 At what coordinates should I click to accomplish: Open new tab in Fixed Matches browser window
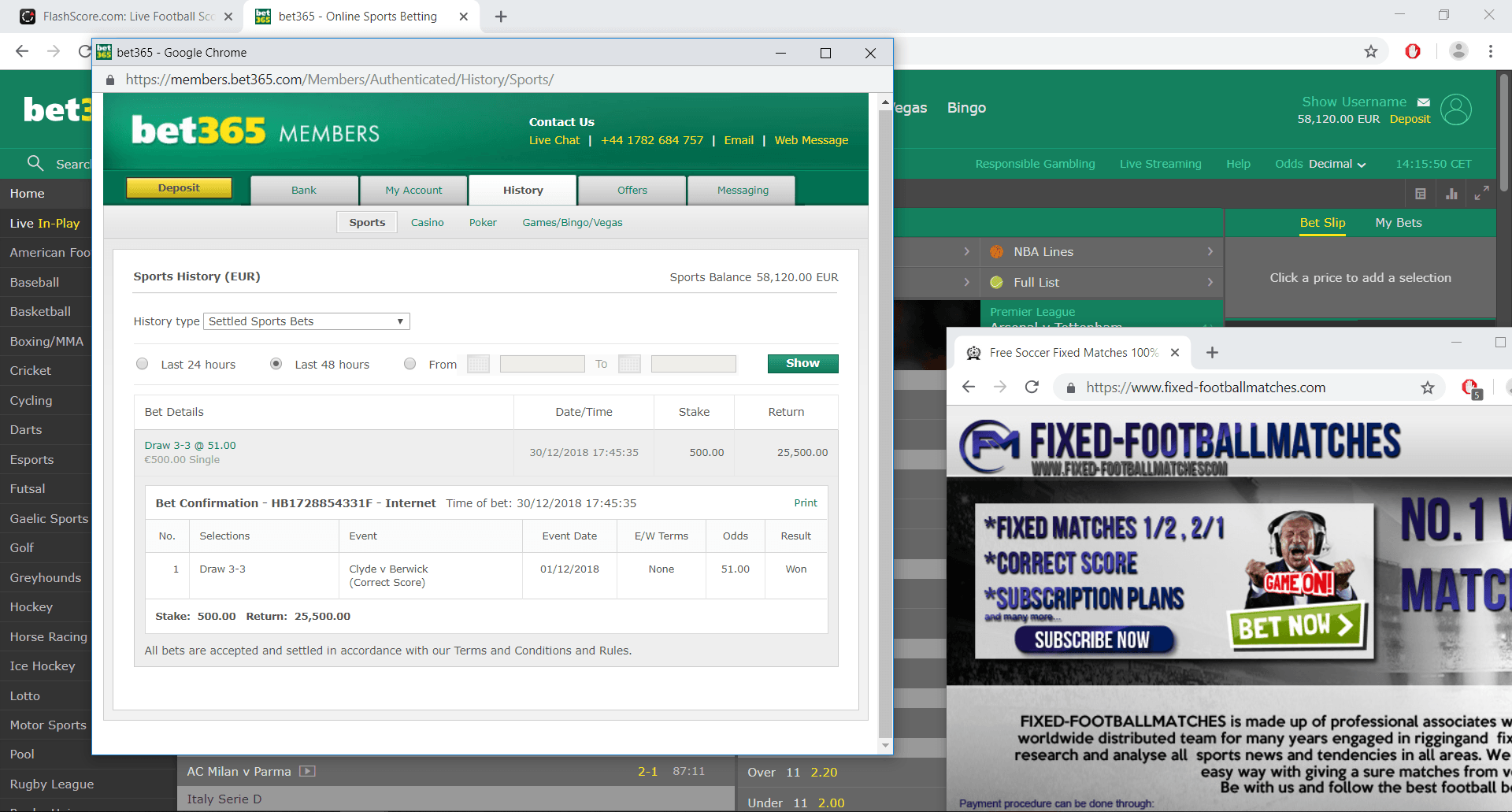coord(1213,353)
